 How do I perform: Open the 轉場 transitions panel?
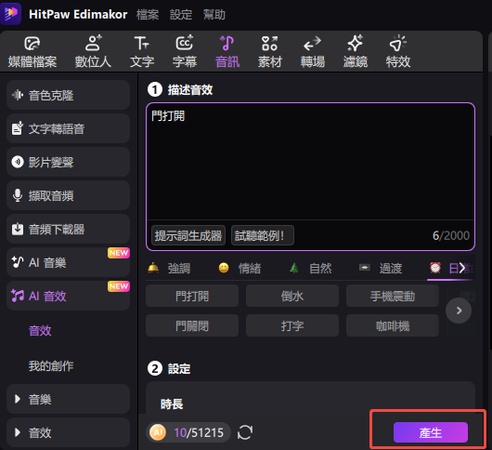[313, 52]
